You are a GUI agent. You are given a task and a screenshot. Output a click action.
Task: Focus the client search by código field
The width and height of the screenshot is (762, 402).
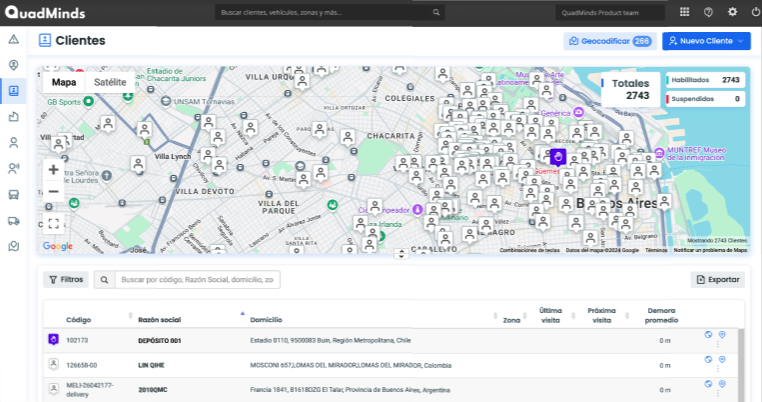pyautogui.click(x=197, y=280)
